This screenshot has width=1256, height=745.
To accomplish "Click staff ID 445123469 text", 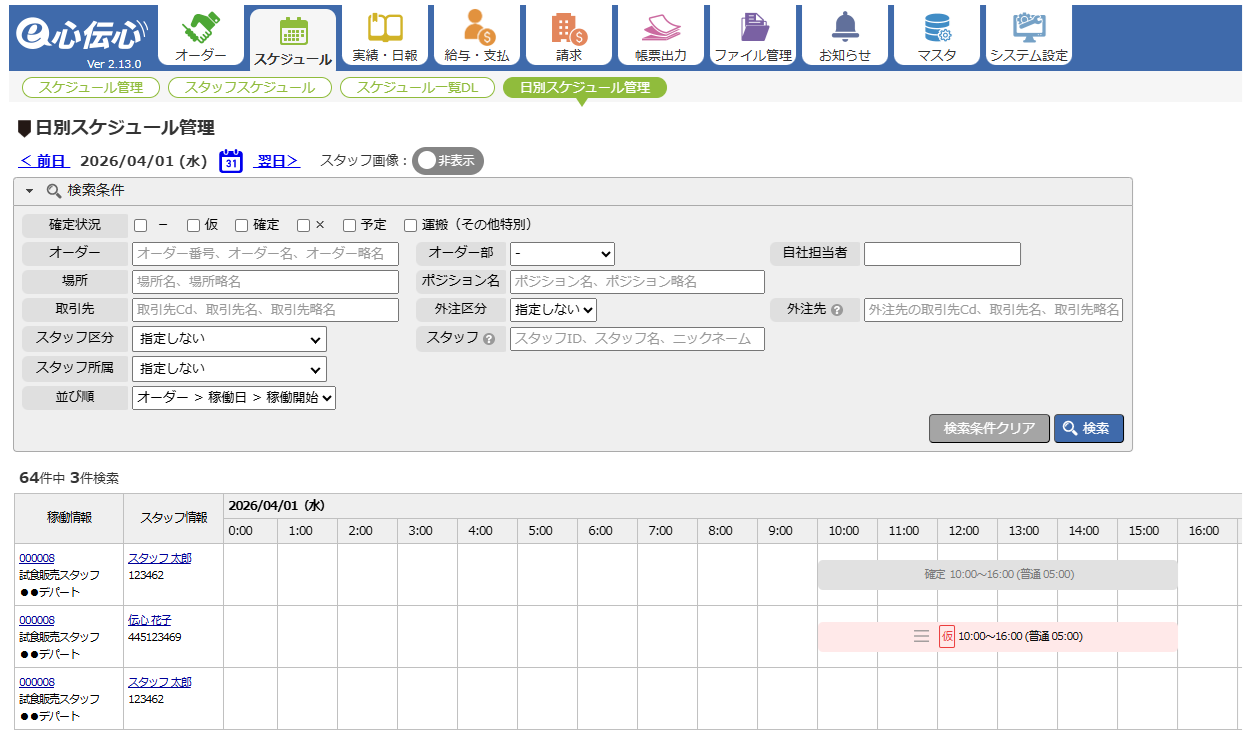I will pos(155,637).
